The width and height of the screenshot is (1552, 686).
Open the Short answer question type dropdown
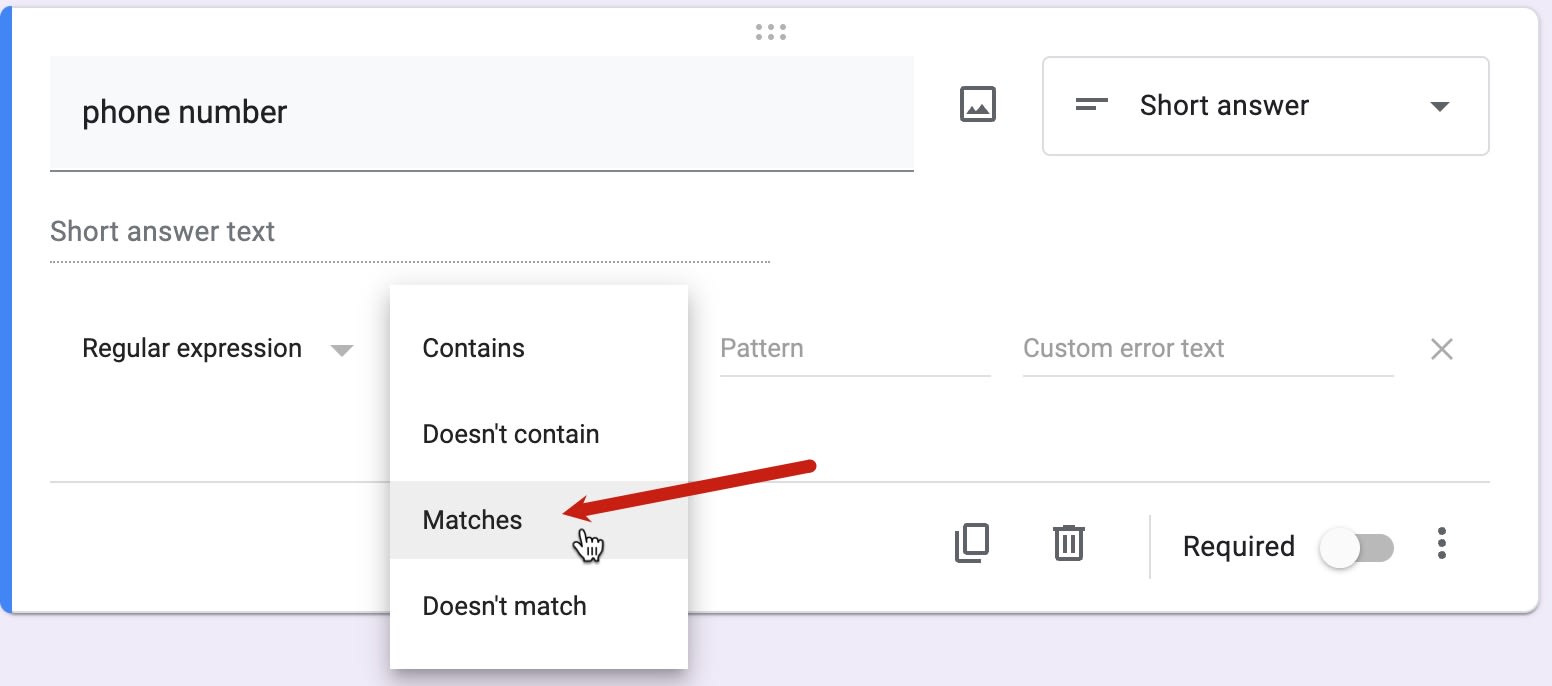pos(1265,106)
